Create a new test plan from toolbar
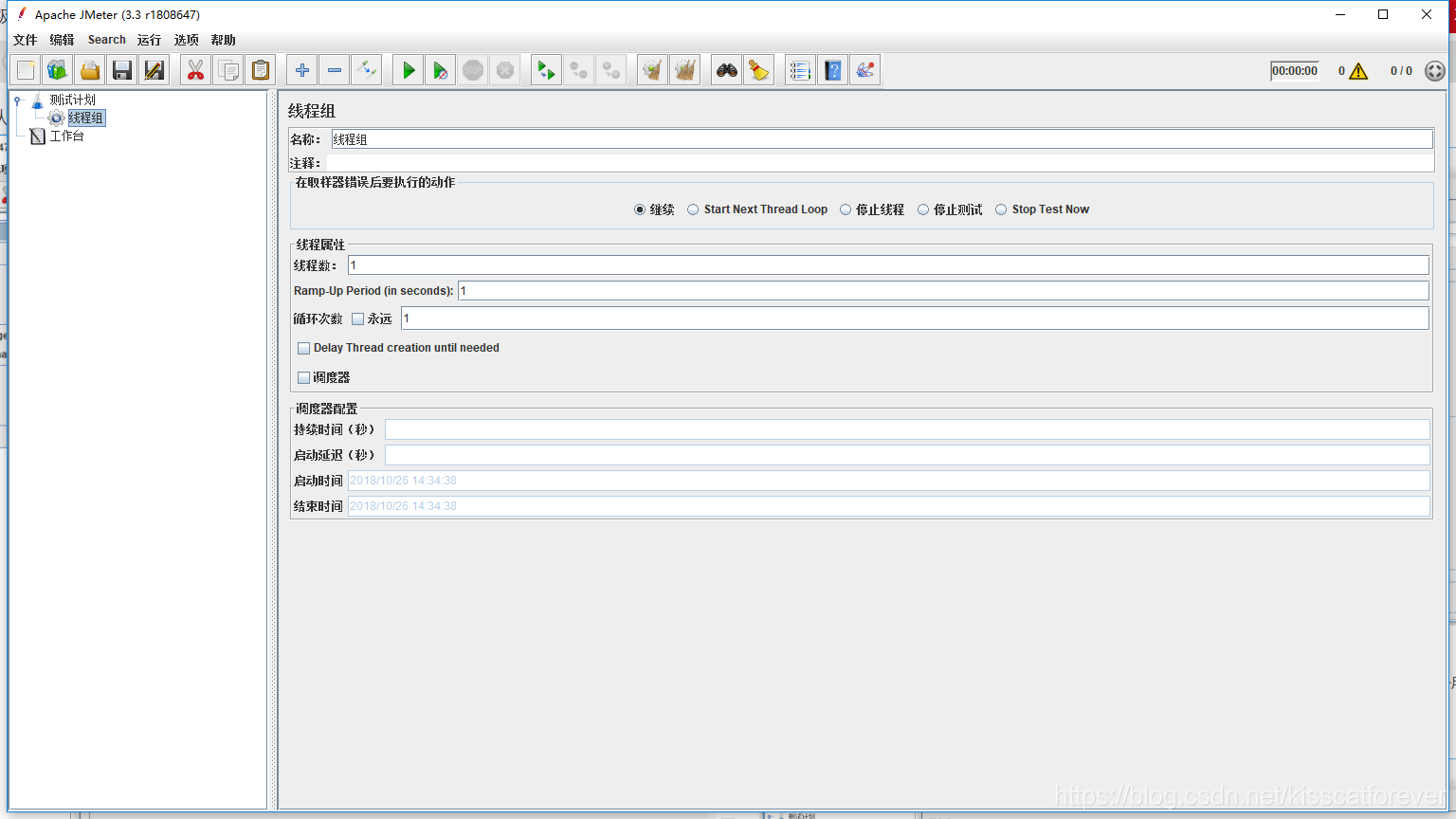This screenshot has width=1456, height=819. click(x=26, y=70)
